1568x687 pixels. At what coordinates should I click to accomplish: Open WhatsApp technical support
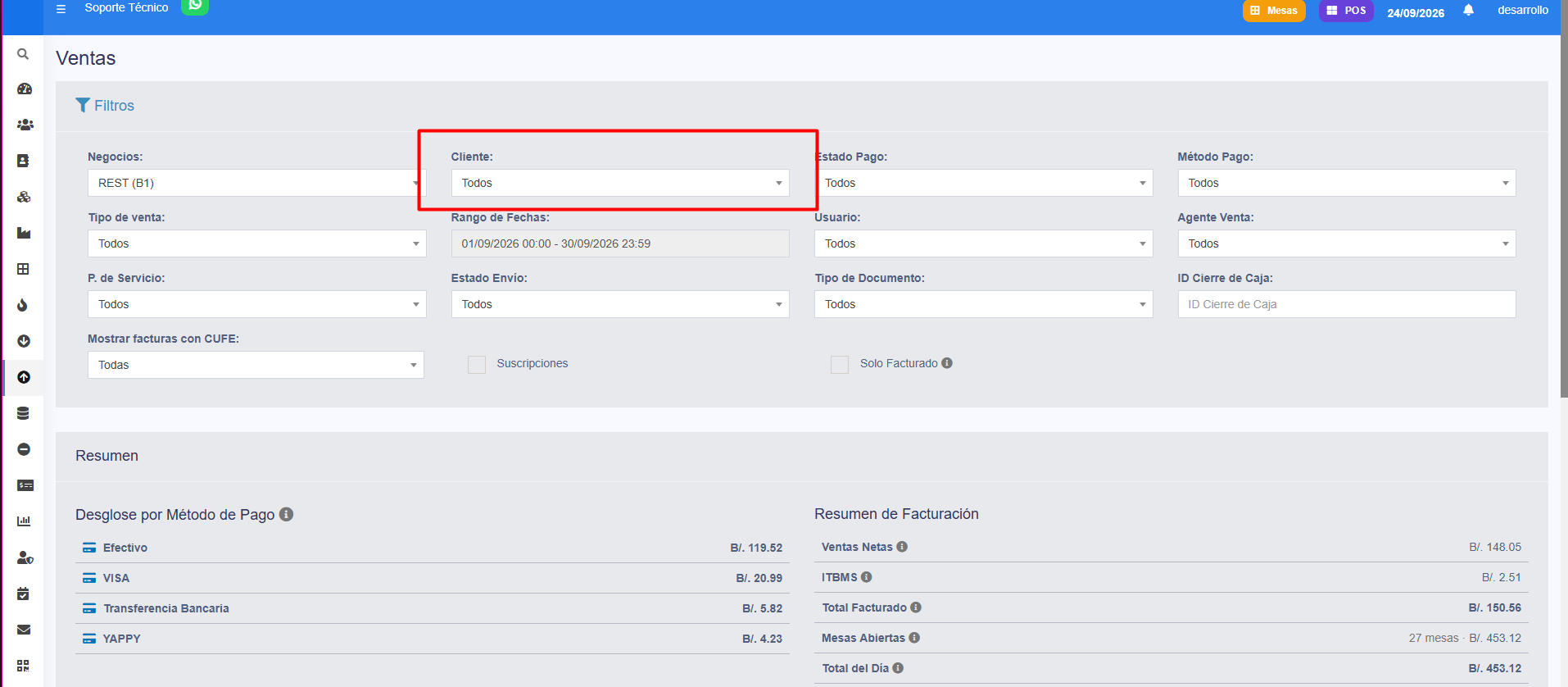tap(195, 7)
